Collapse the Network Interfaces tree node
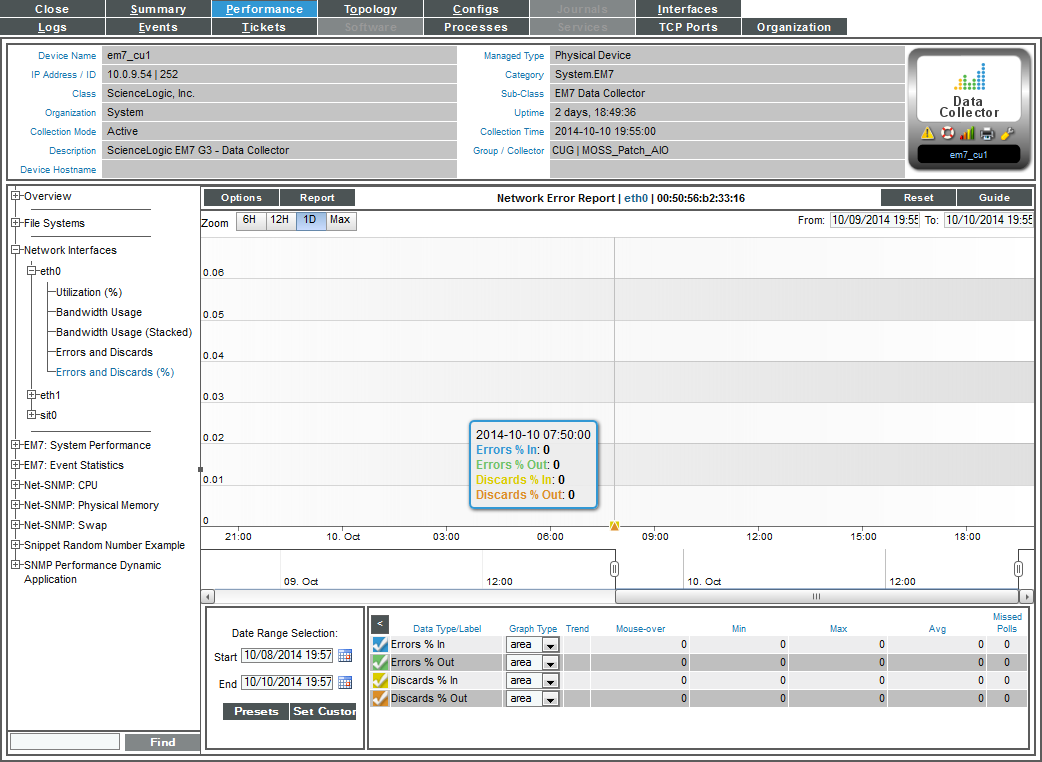 tap(16, 250)
